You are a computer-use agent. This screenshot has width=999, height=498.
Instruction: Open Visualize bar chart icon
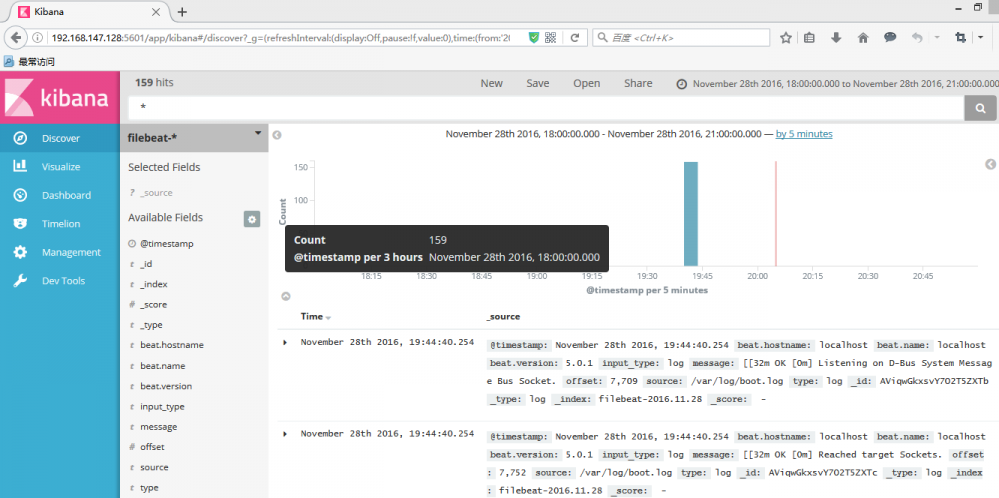[x=20, y=166]
